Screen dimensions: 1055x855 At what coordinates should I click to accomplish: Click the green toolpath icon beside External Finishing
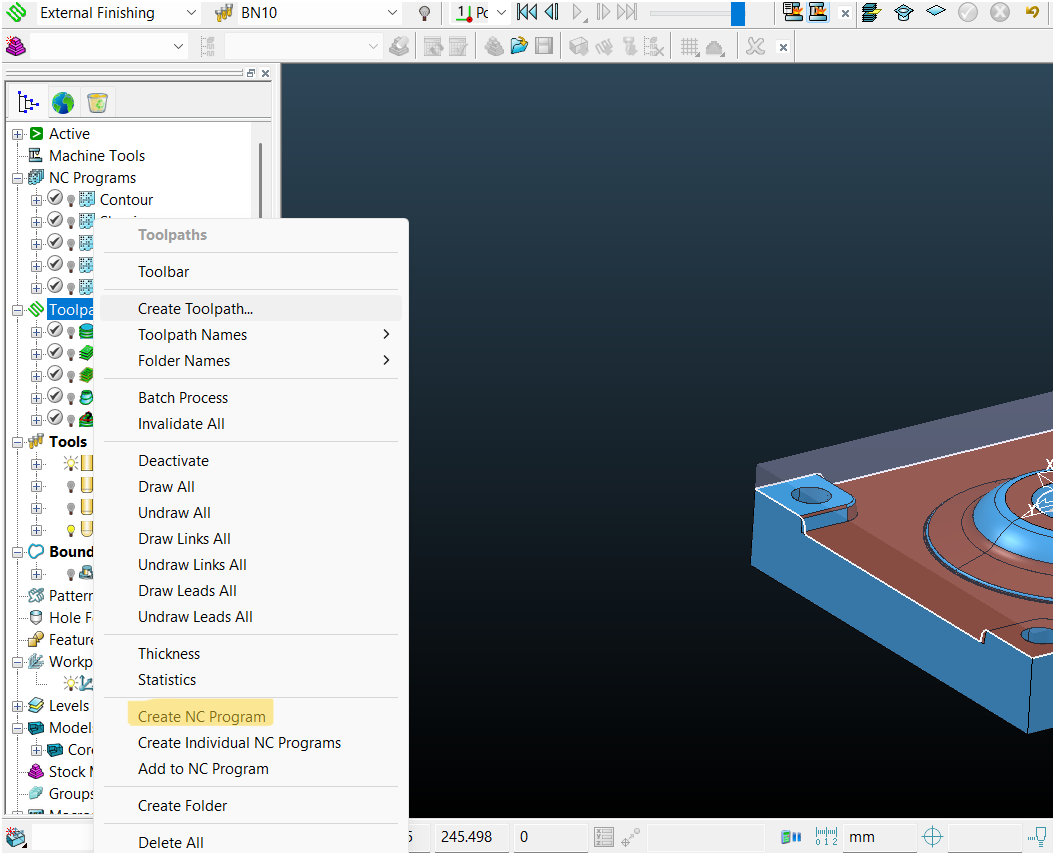(16, 12)
